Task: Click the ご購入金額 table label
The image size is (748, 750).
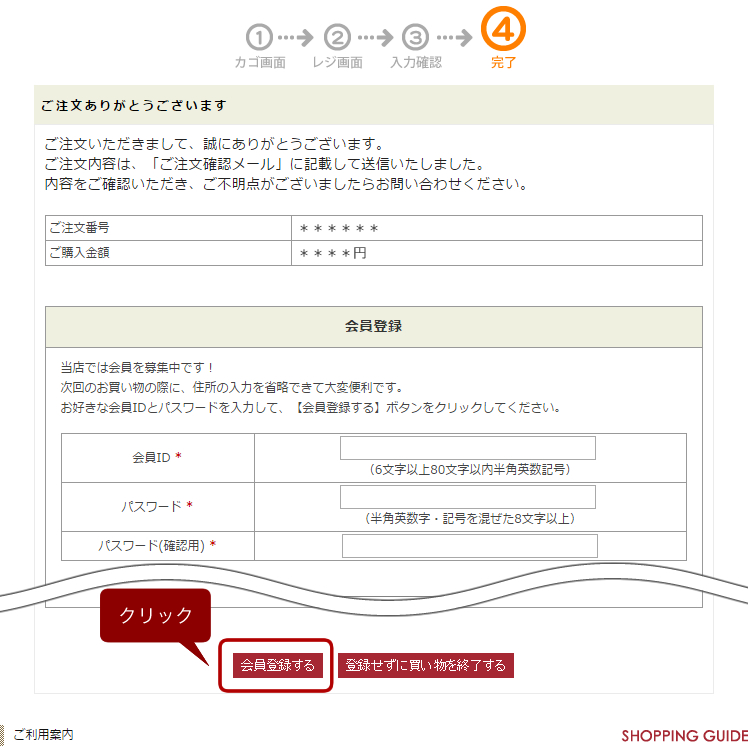Action: (79, 253)
